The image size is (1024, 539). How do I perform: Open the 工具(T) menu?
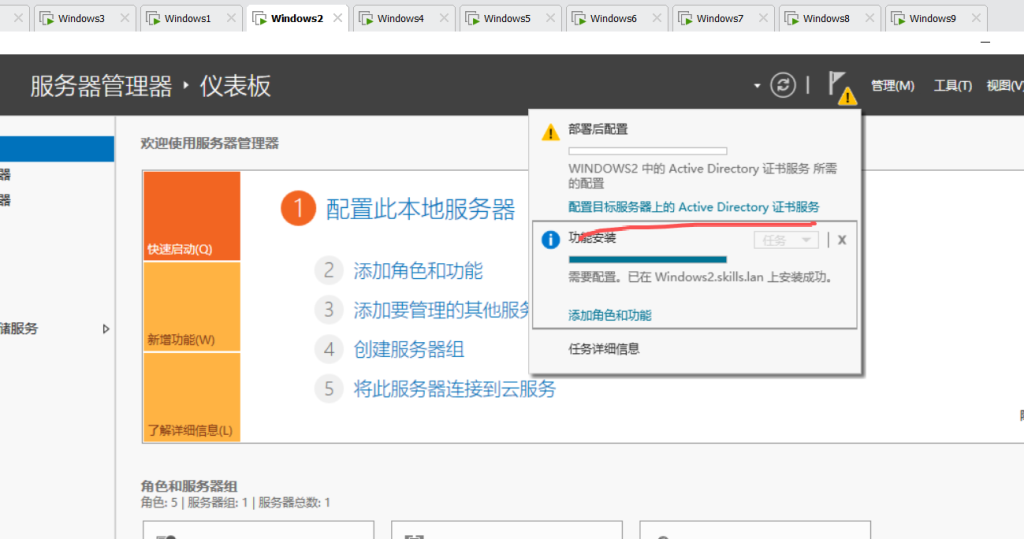[952, 87]
